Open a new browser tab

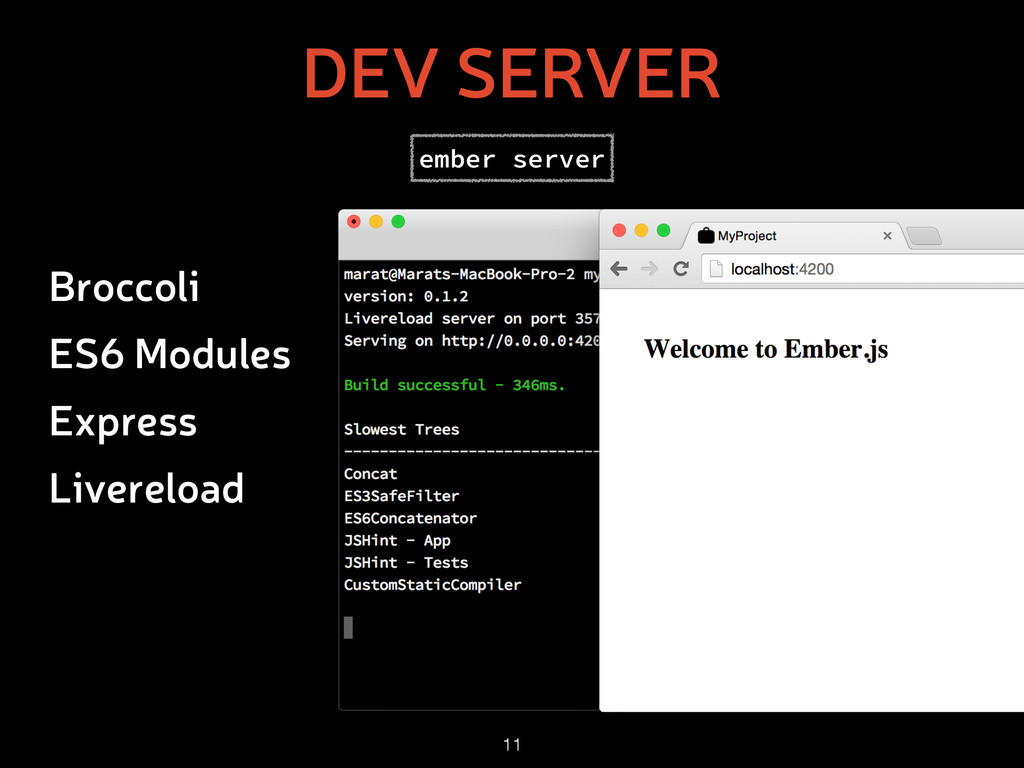pyautogui.click(x=924, y=236)
